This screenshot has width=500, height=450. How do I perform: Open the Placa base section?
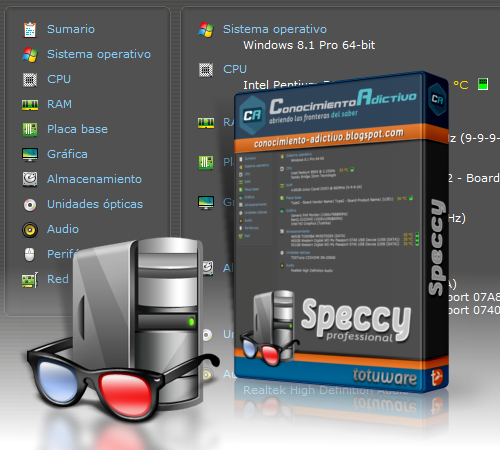77,129
